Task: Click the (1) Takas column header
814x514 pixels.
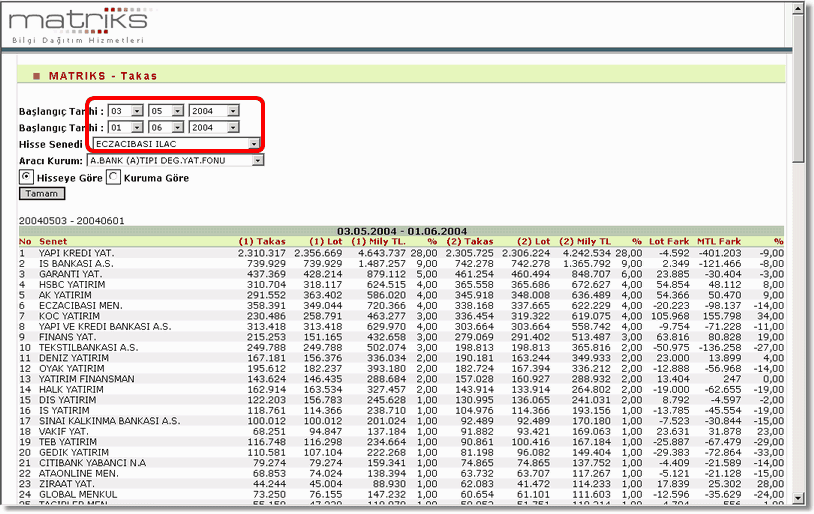Action: (262, 241)
